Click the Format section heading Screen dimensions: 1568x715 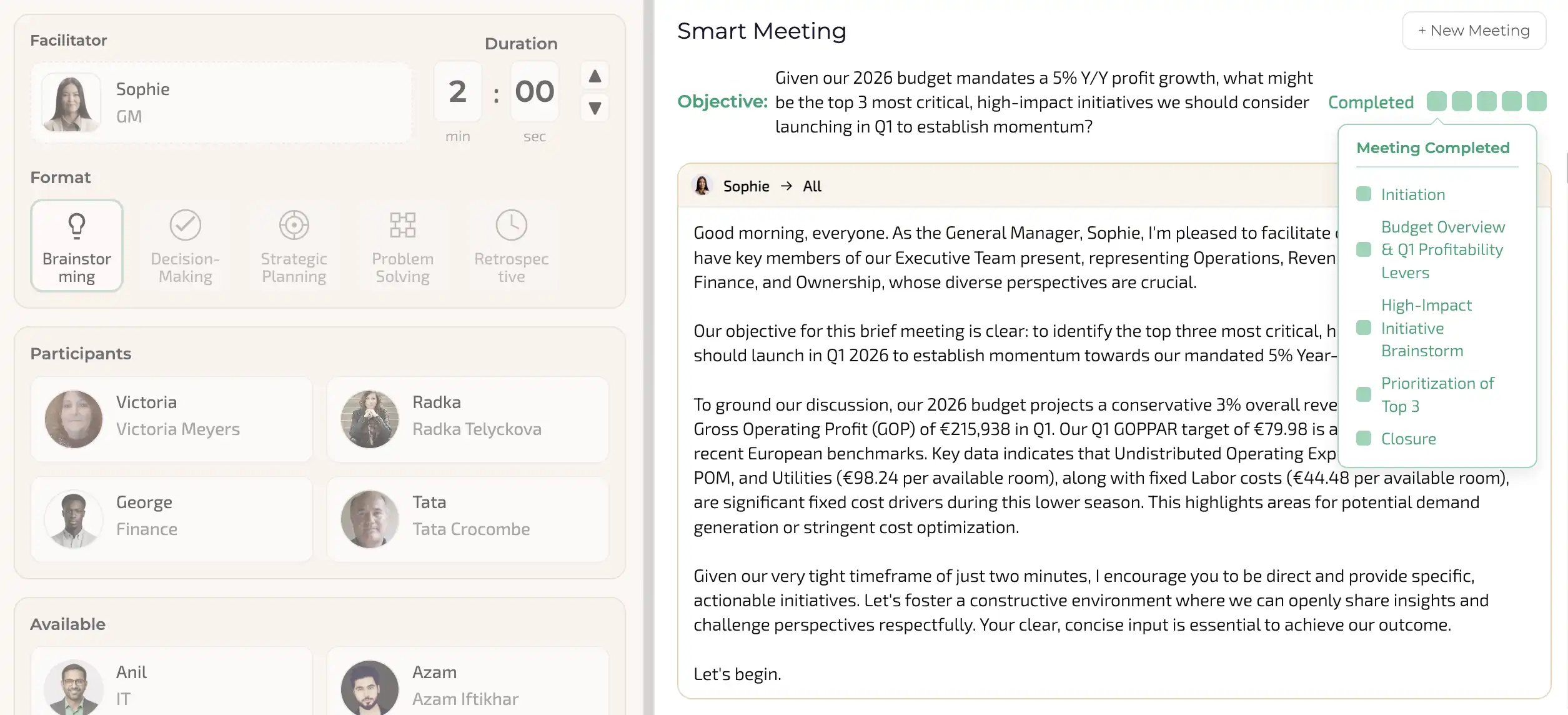pyautogui.click(x=60, y=177)
